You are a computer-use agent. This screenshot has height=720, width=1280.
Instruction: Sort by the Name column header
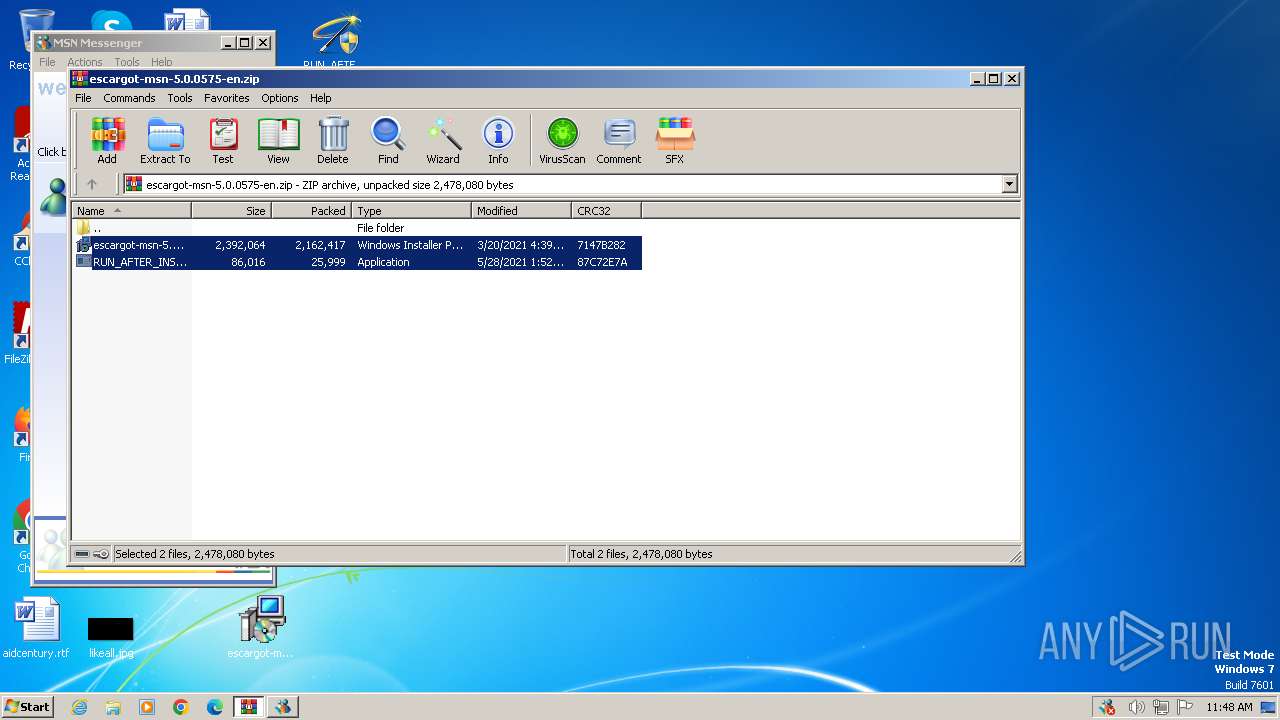click(x=131, y=211)
